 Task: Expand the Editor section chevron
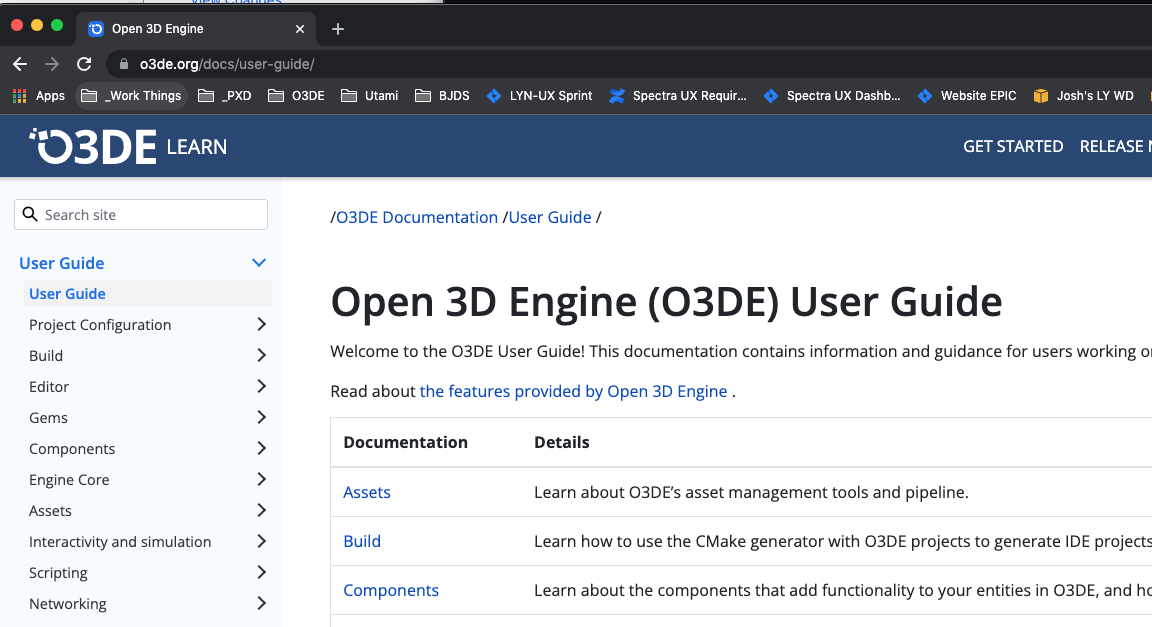(x=262, y=386)
